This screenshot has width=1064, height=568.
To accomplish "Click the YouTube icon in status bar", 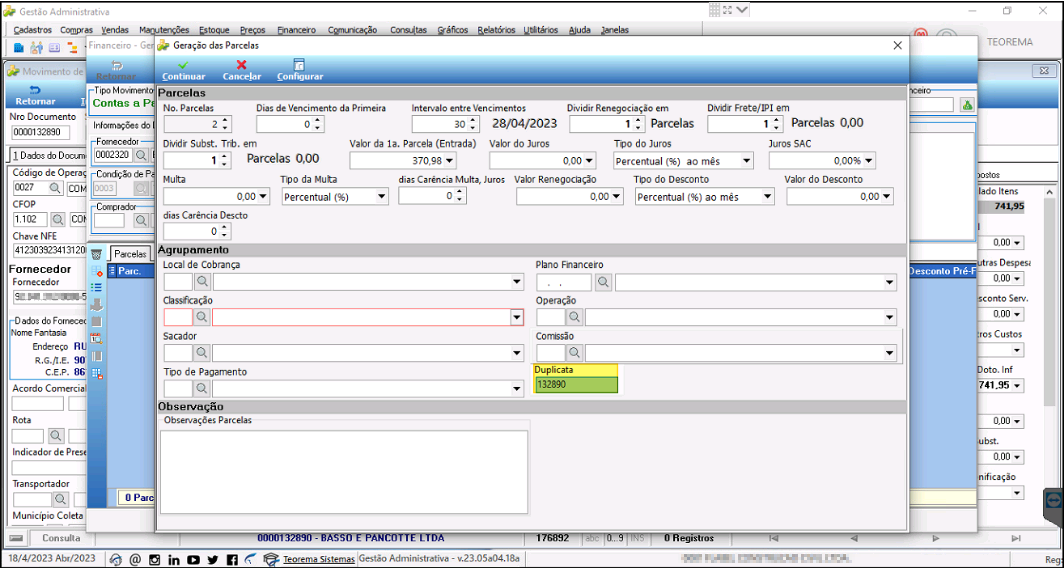I will coord(193,560).
